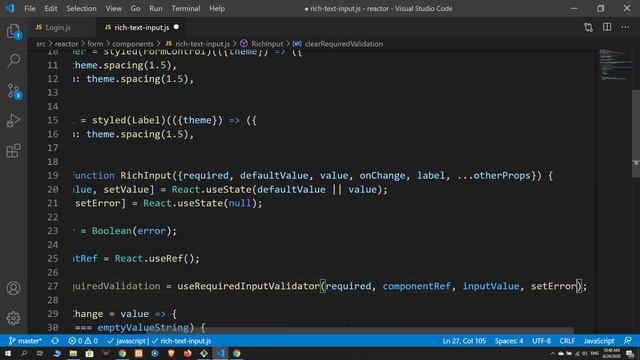The image size is (640, 360).
Task: Click the form breadcrumb segment
Action: (x=95, y=44)
